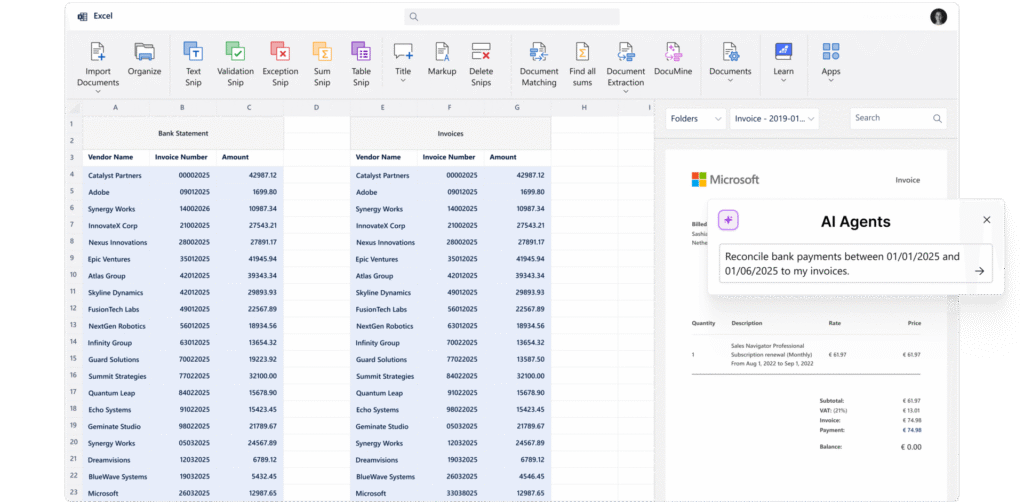Click the Amount header in Bank Statement
This screenshot has width=1024, height=502.
point(250,157)
